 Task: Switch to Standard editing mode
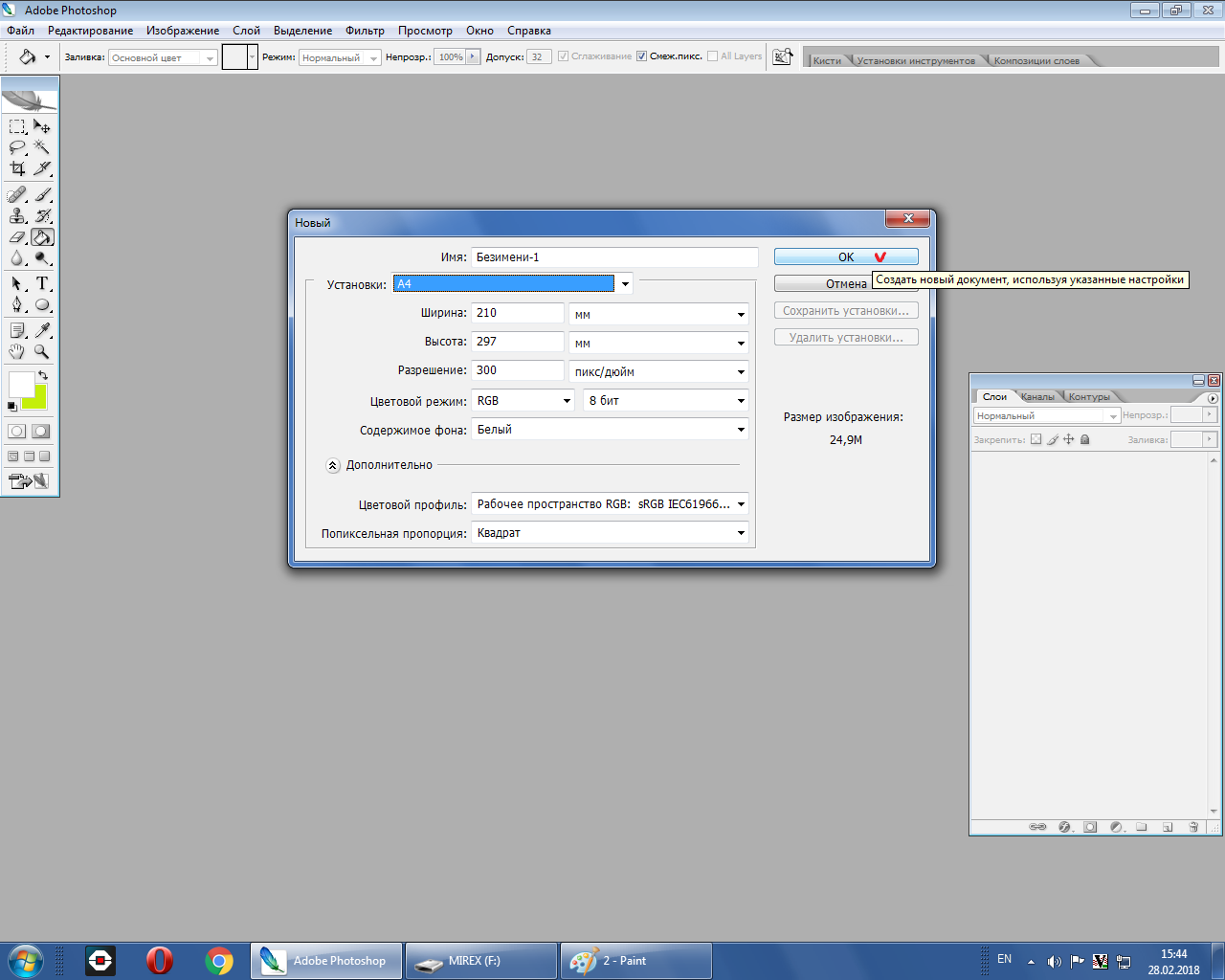(x=17, y=432)
